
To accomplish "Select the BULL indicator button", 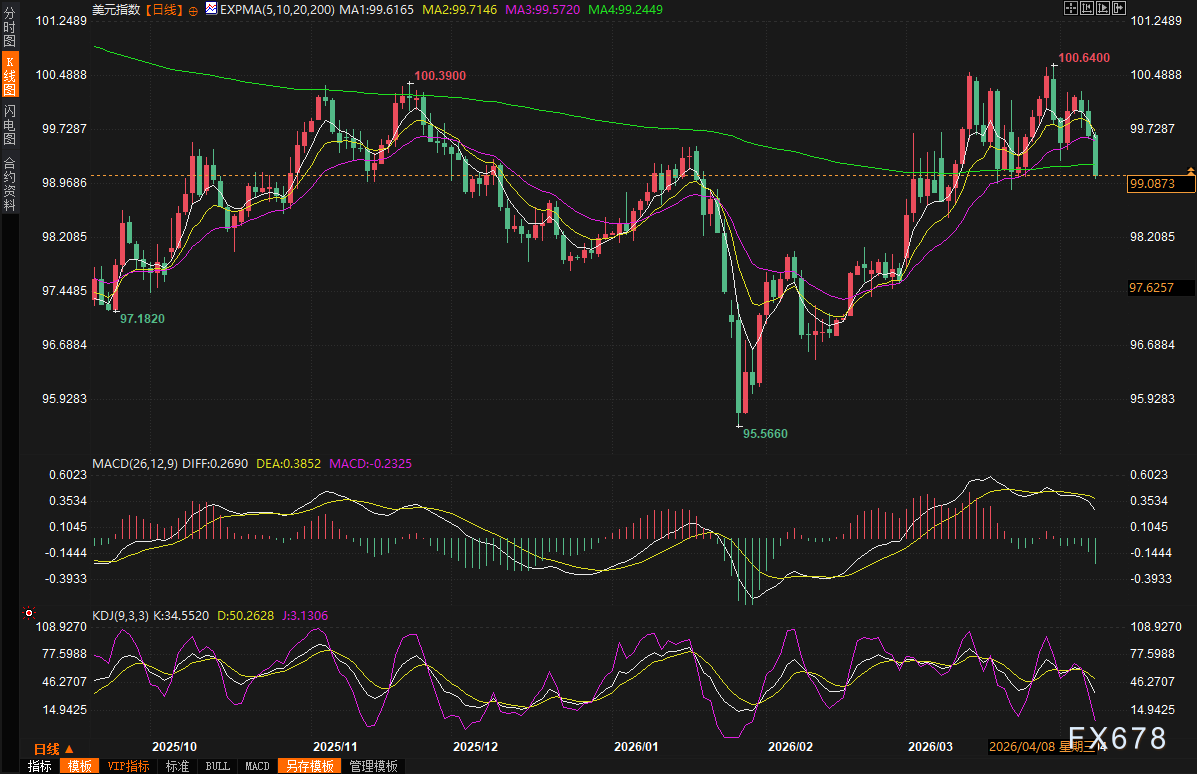I will (x=217, y=766).
